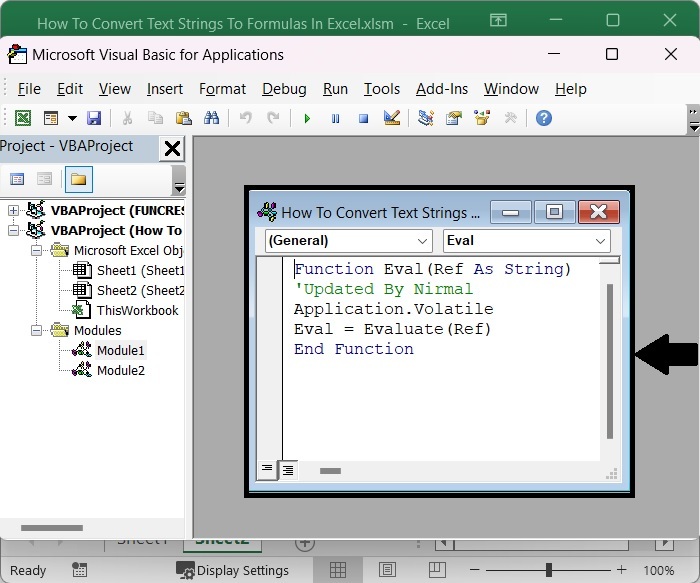Click the code window vertical scrollbar

[610, 361]
